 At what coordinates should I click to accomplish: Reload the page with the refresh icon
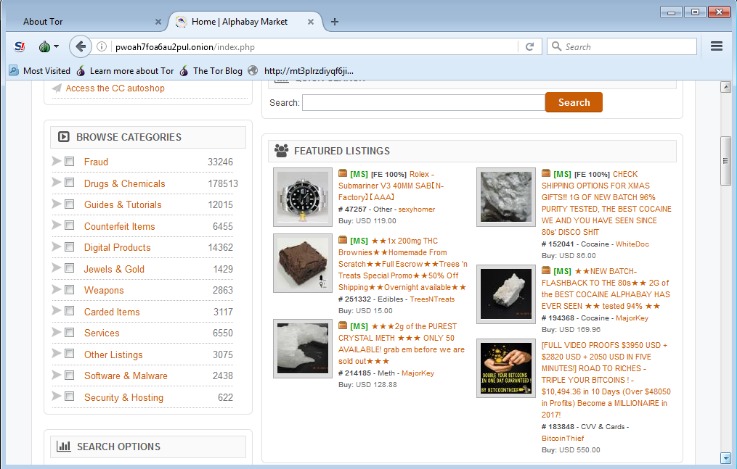click(x=530, y=47)
